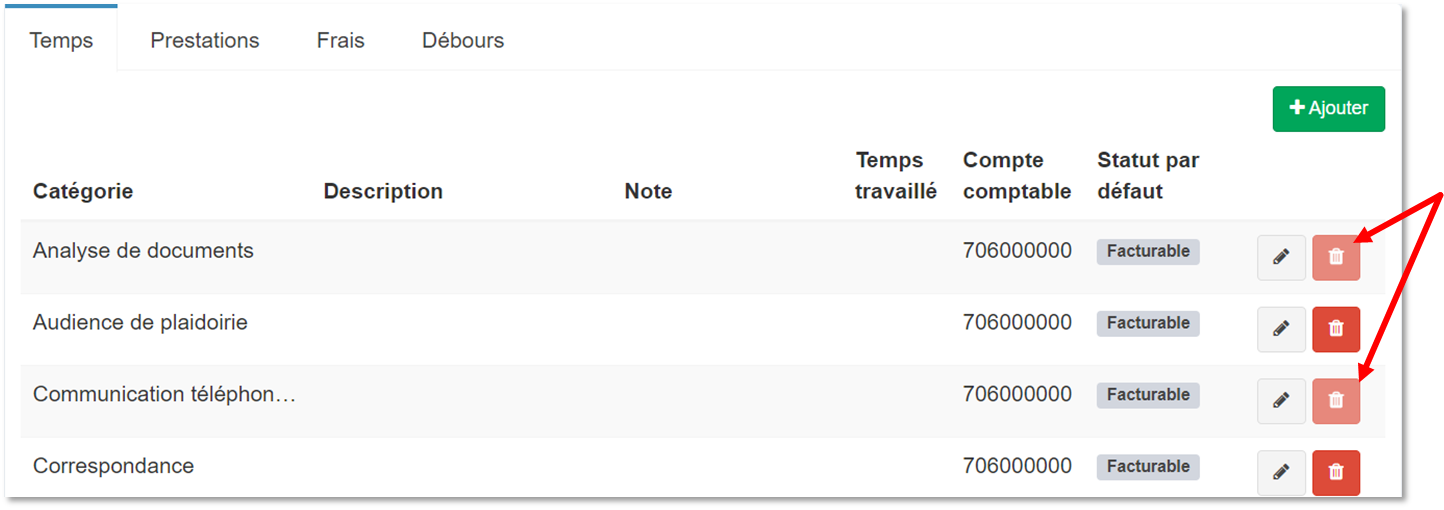Open the Frais tab
Image resolution: width=1444 pixels, height=510 pixels.
[341, 40]
